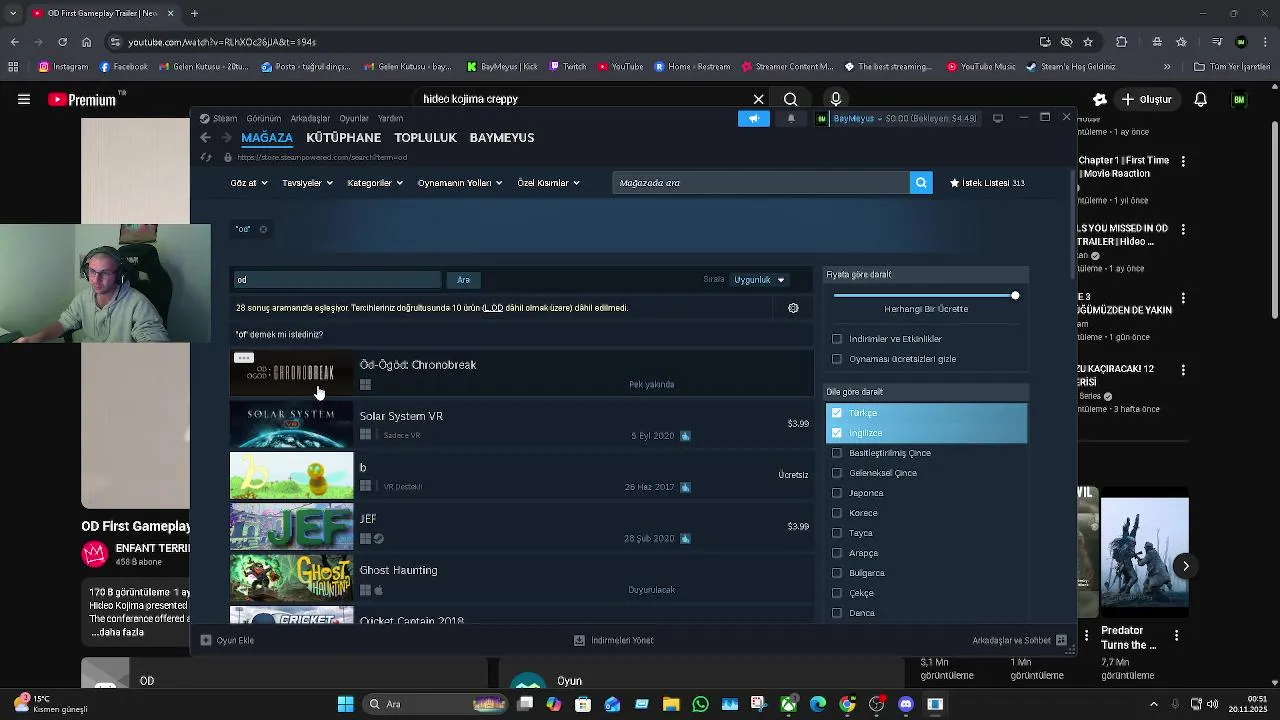Click YouTube Oluştur create button
This screenshot has width=1280, height=720.
click(x=1146, y=99)
